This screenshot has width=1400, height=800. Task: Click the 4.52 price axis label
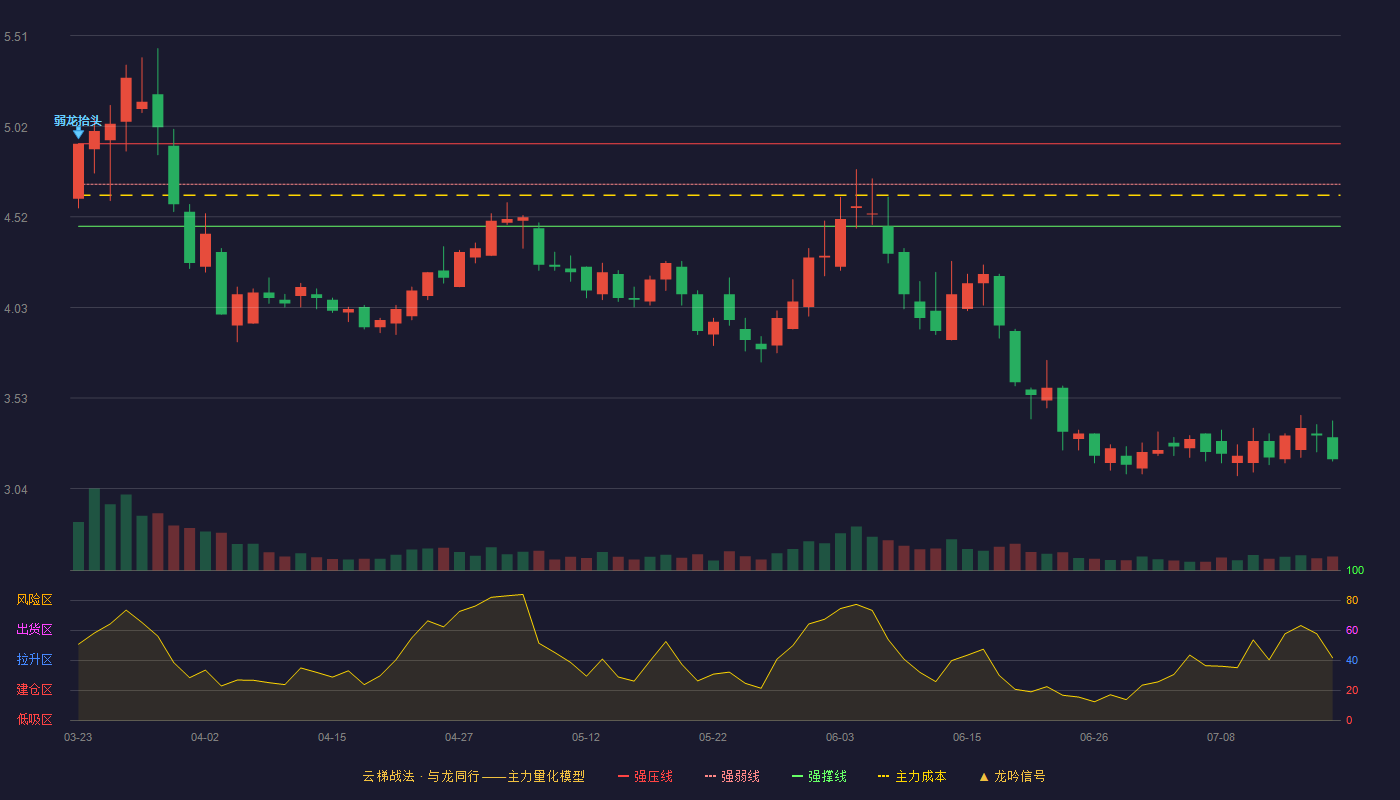[16, 218]
